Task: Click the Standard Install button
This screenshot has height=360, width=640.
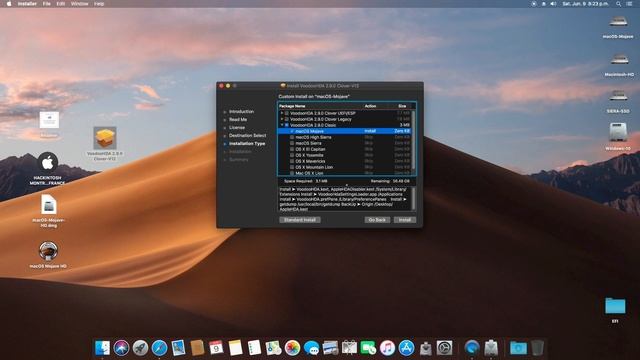Action: (x=300, y=220)
